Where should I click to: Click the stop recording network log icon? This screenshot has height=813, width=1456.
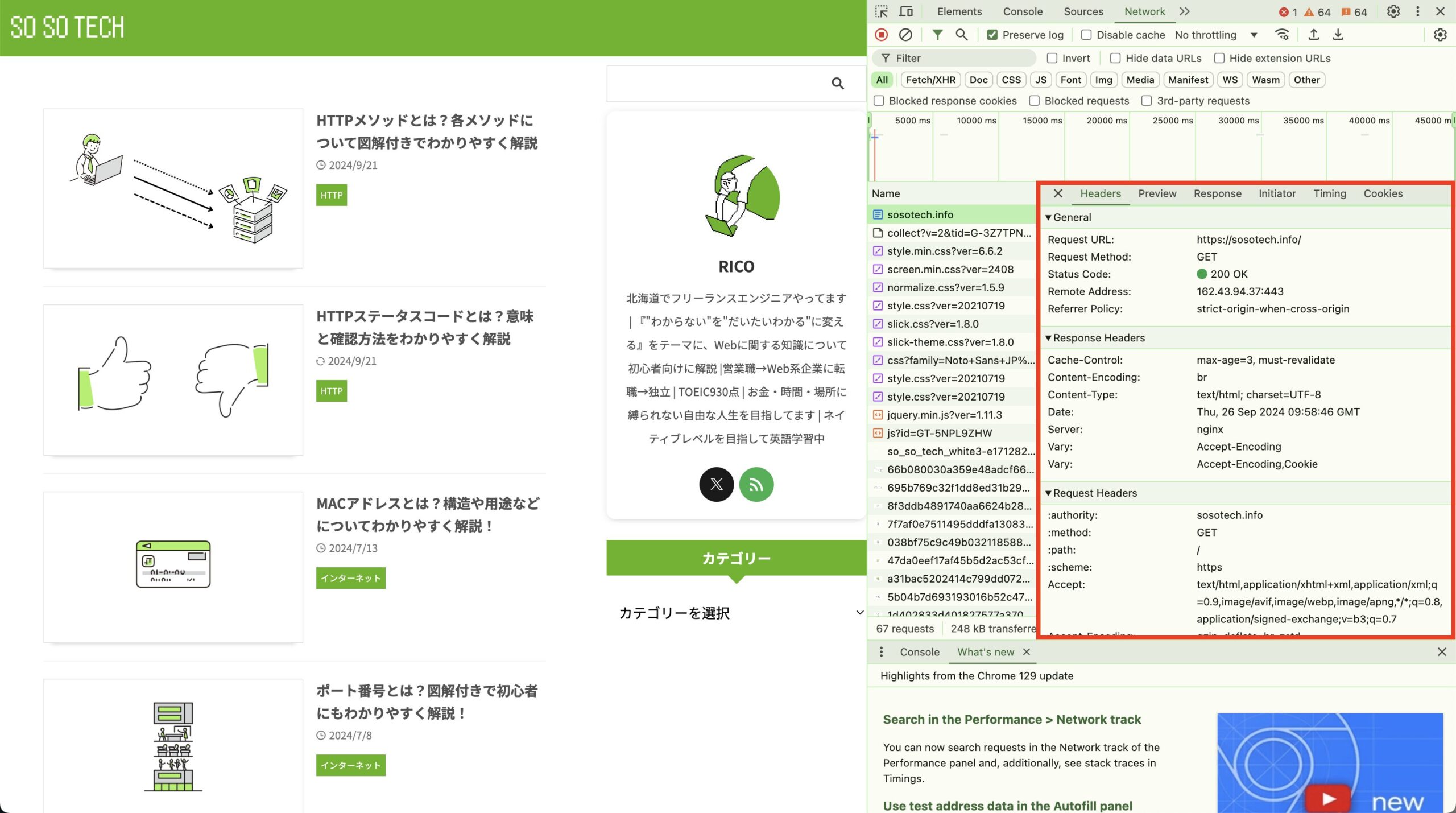pyautogui.click(x=882, y=35)
